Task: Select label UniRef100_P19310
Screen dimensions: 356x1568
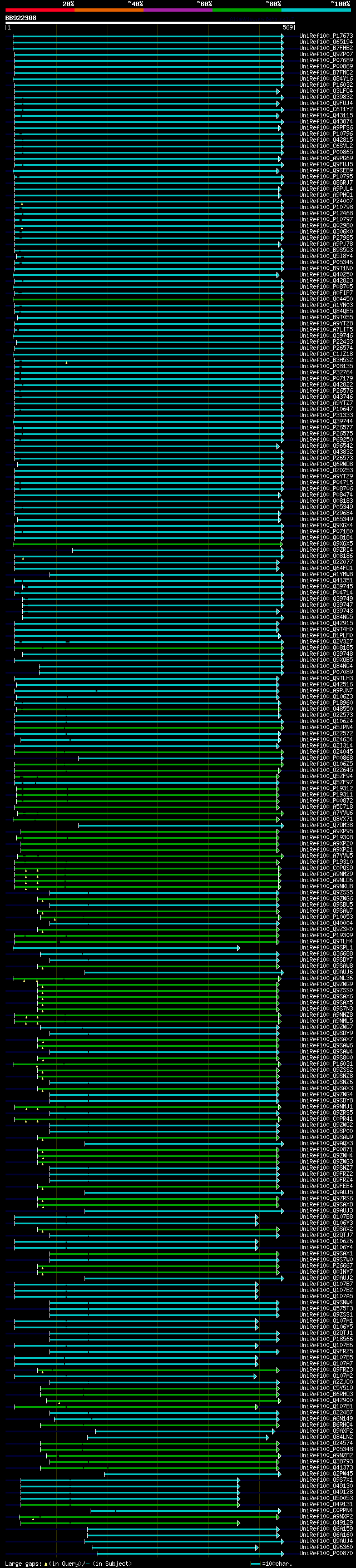Action: (x=326, y=861)
